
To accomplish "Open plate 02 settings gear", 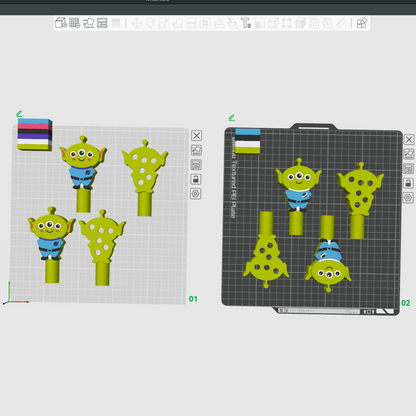I will [x=408, y=198].
